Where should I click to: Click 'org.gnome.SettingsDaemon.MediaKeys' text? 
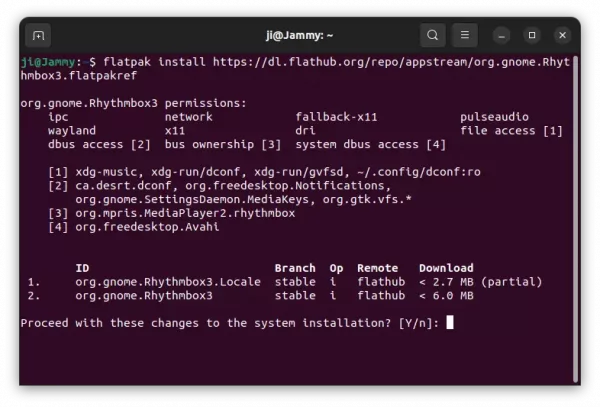click(192, 200)
